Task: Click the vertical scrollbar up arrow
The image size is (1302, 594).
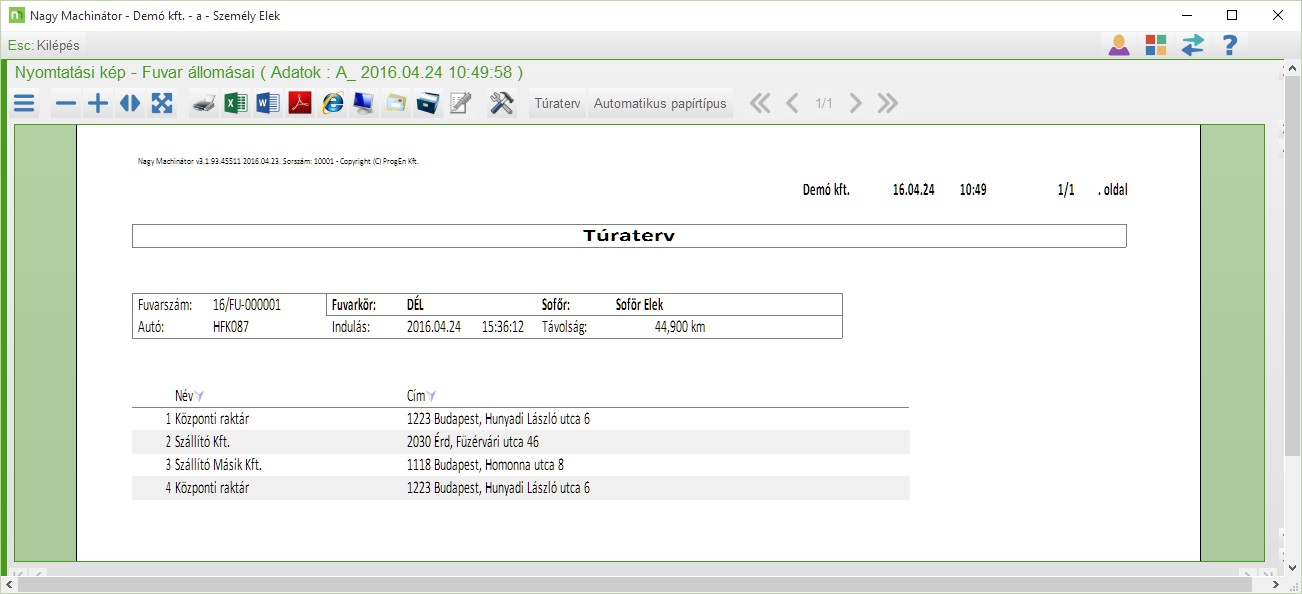Action: pyautogui.click(x=1292, y=67)
